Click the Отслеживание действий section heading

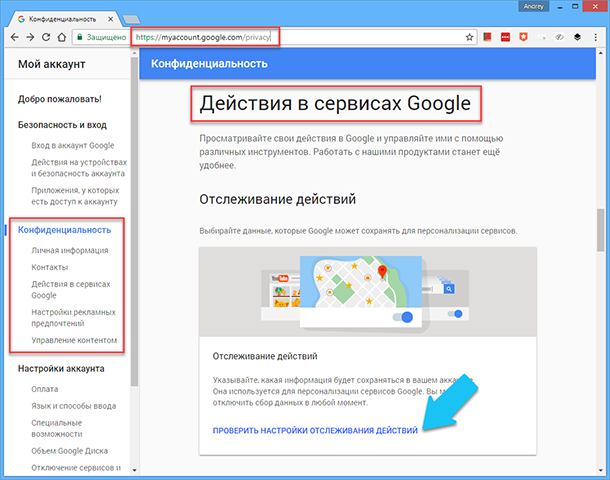point(277,200)
